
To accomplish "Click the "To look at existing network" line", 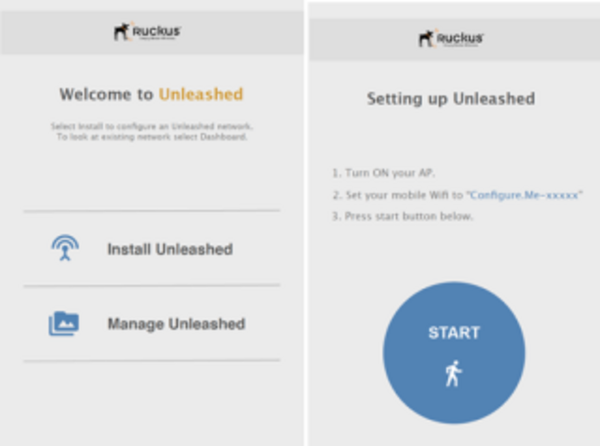I will 152,137.
